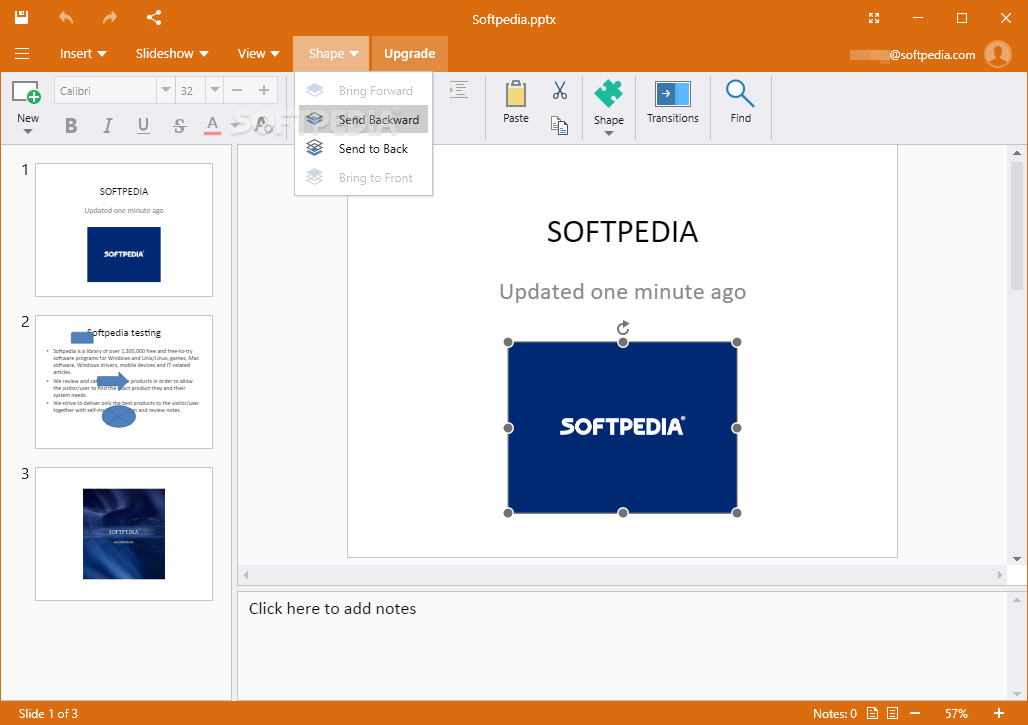Toggle Bold text formatting
Image resolution: width=1028 pixels, height=725 pixels.
[x=71, y=125]
